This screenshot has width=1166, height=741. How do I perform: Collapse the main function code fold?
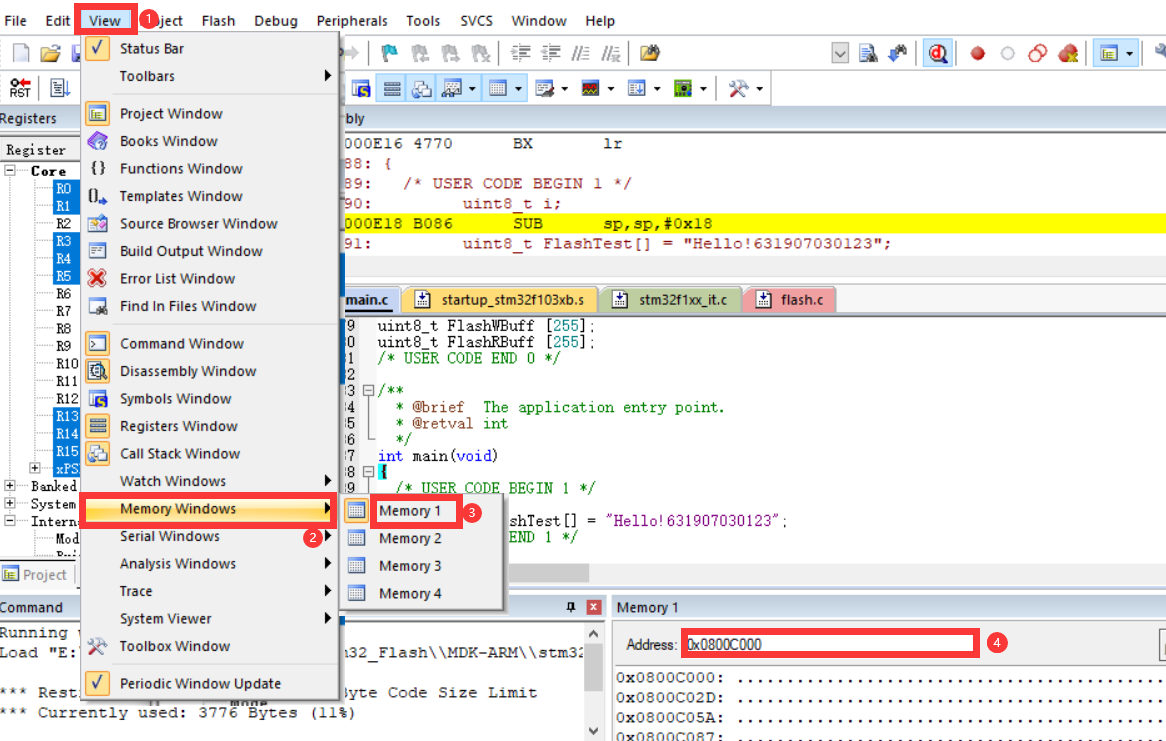pyautogui.click(x=368, y=471)
